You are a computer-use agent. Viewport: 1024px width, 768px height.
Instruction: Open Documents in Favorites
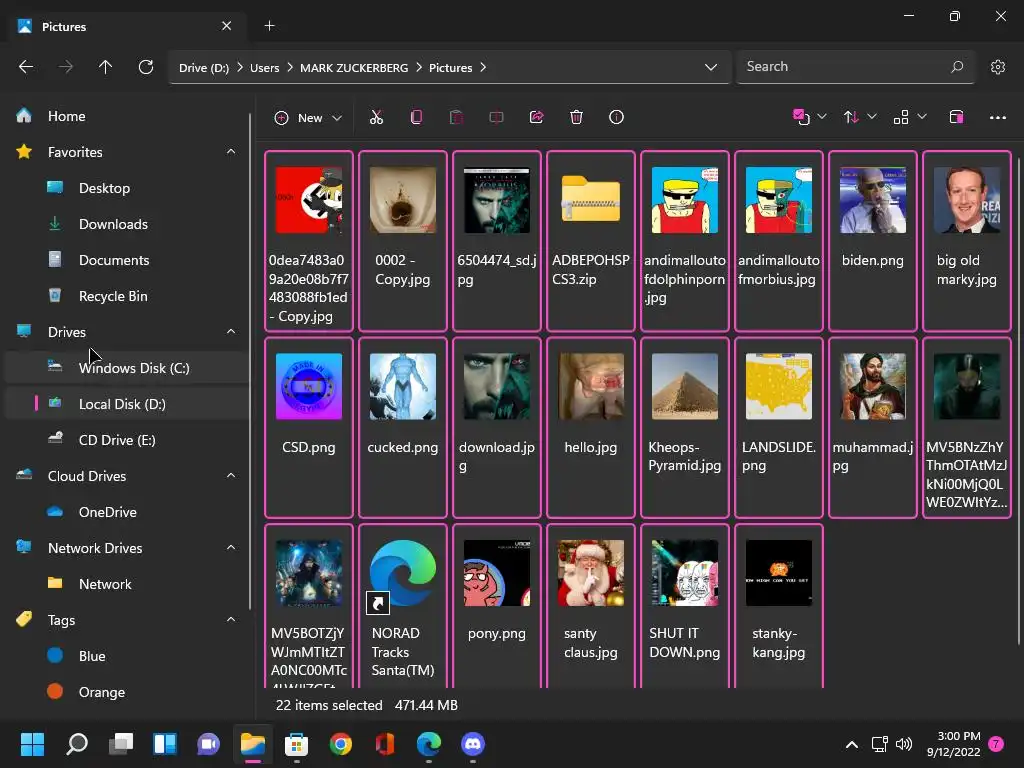(x=125, y=260)
